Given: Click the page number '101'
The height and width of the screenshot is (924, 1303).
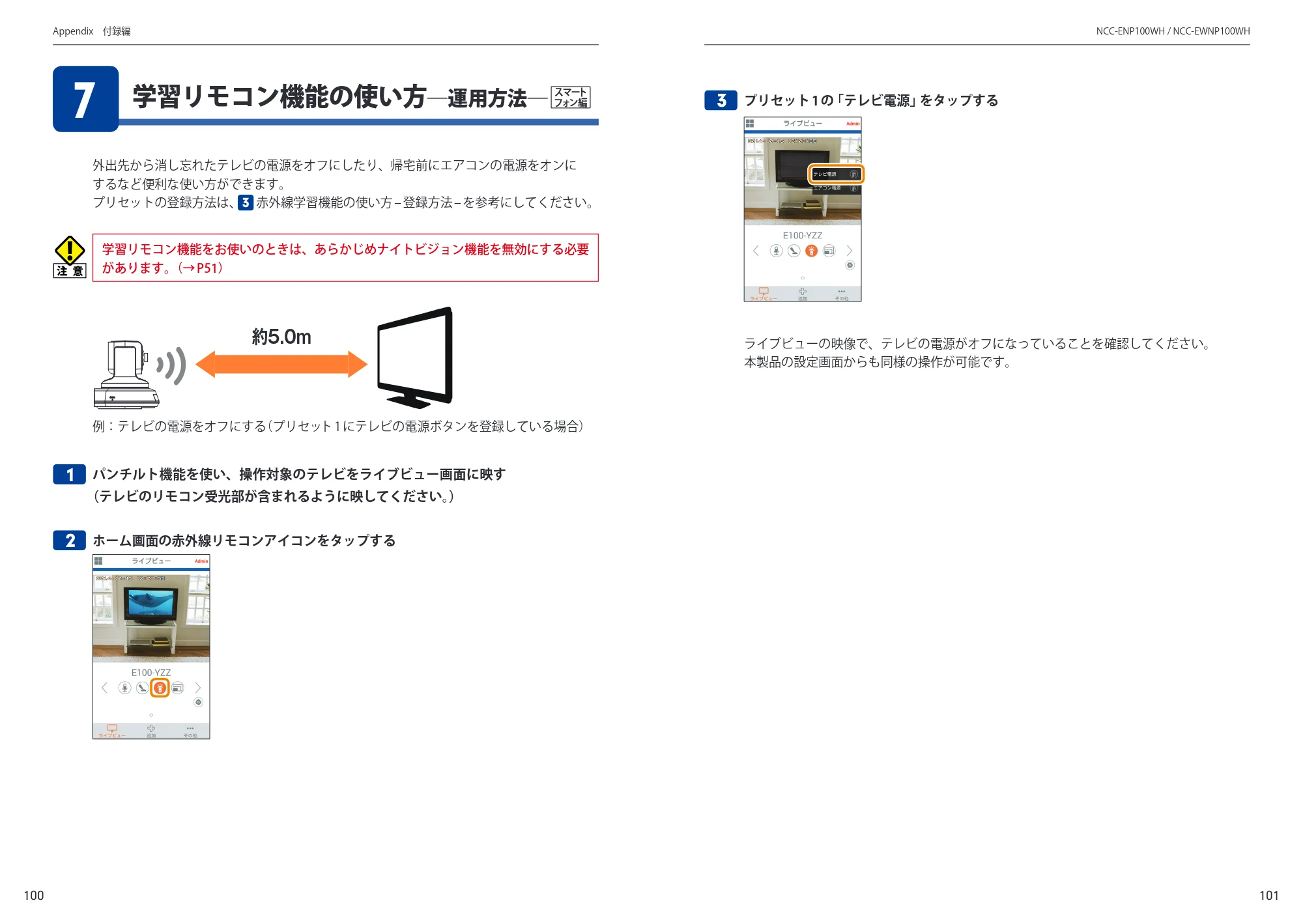Looking at the screenshot, I should 1268,895.
